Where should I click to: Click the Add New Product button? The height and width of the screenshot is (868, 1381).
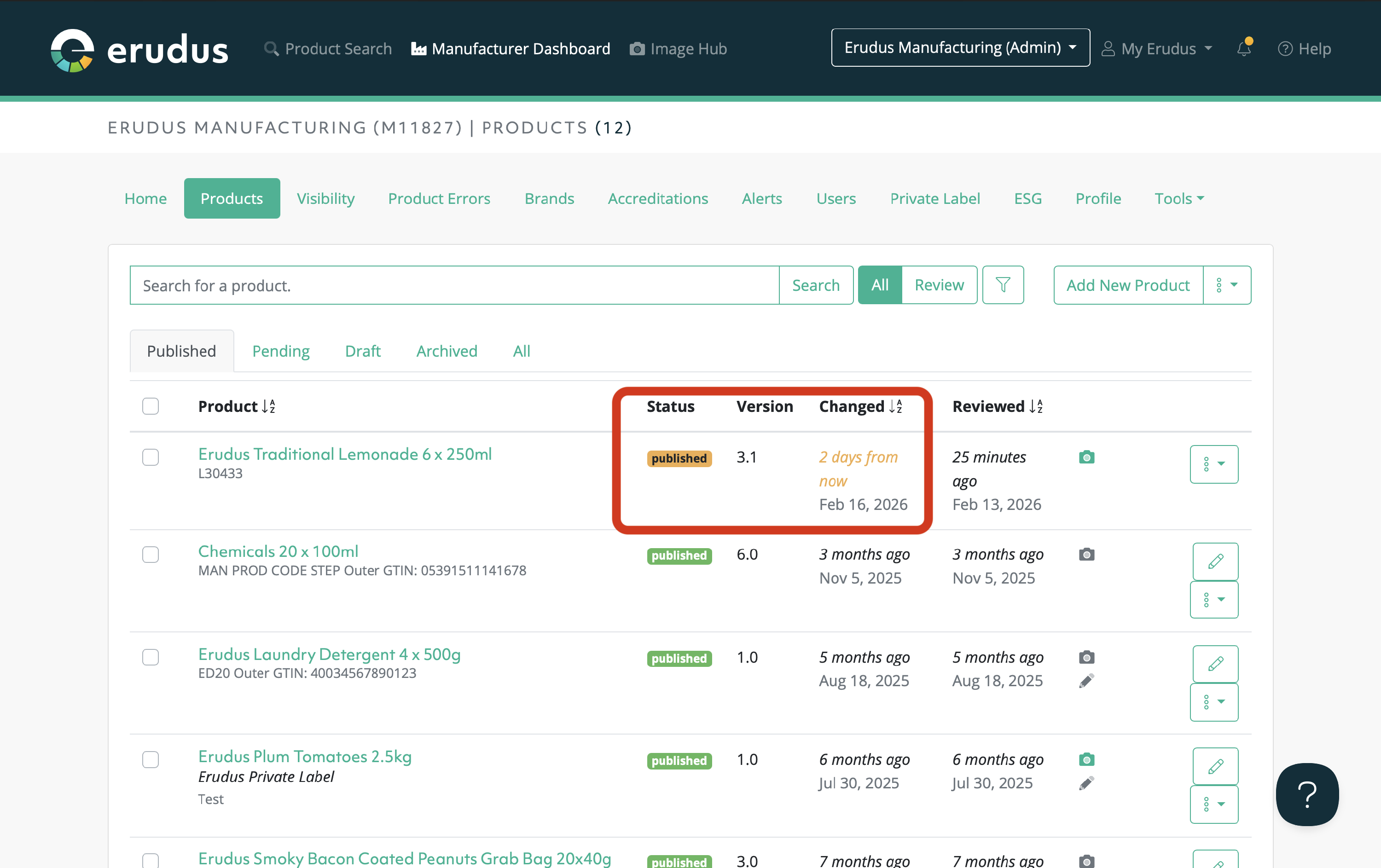[x=1127, y=285]
